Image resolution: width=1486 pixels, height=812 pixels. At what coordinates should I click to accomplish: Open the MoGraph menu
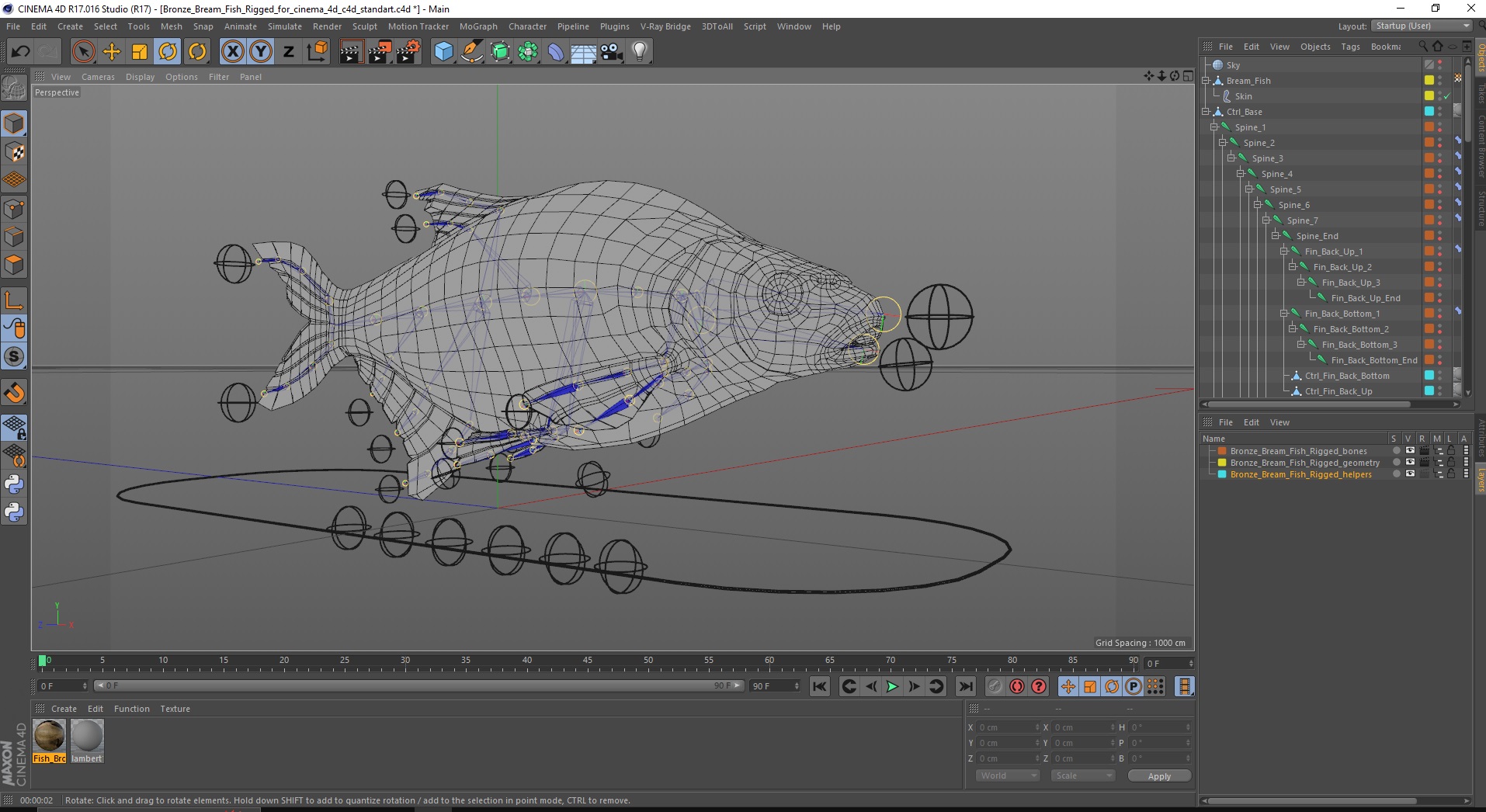(x=478, y=26)
